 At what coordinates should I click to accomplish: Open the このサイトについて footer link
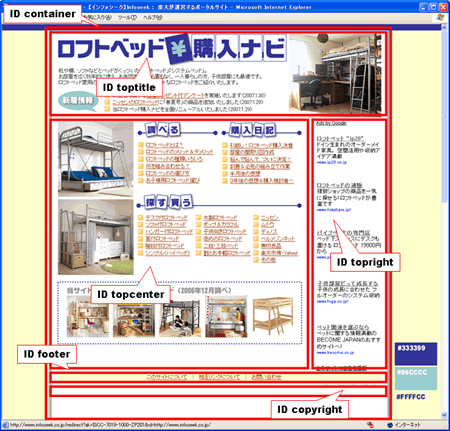[x=167, y=377]
